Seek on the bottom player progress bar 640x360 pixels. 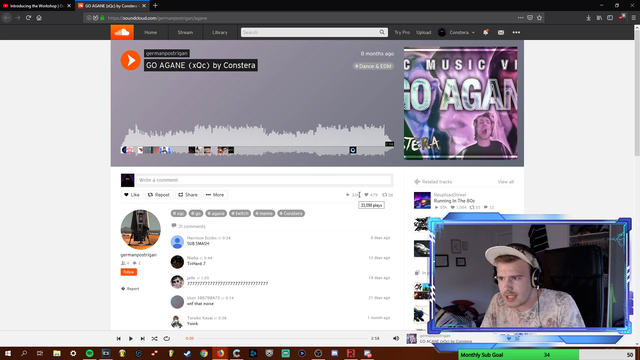tap(282, 338)
